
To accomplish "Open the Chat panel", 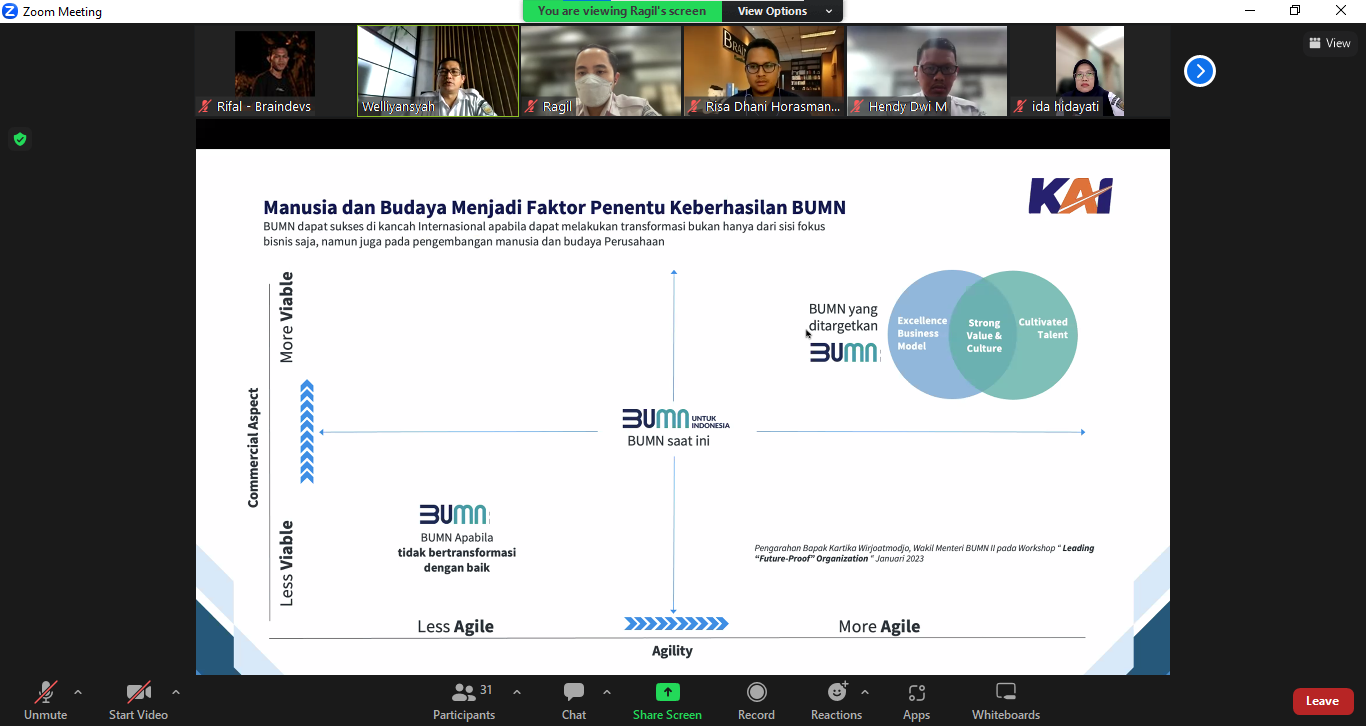I will pos(574,700).
